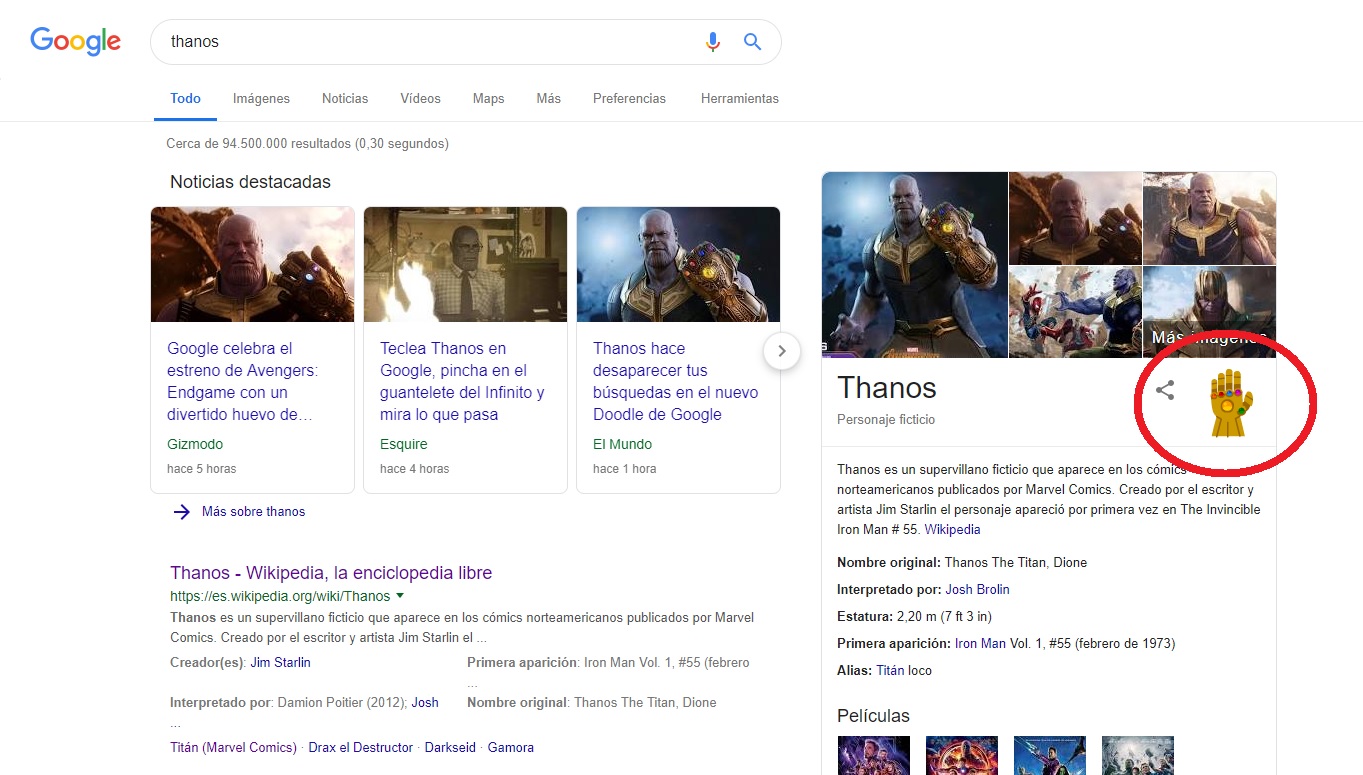Open the Gizmodo news article headline

(x=242, y=381)
